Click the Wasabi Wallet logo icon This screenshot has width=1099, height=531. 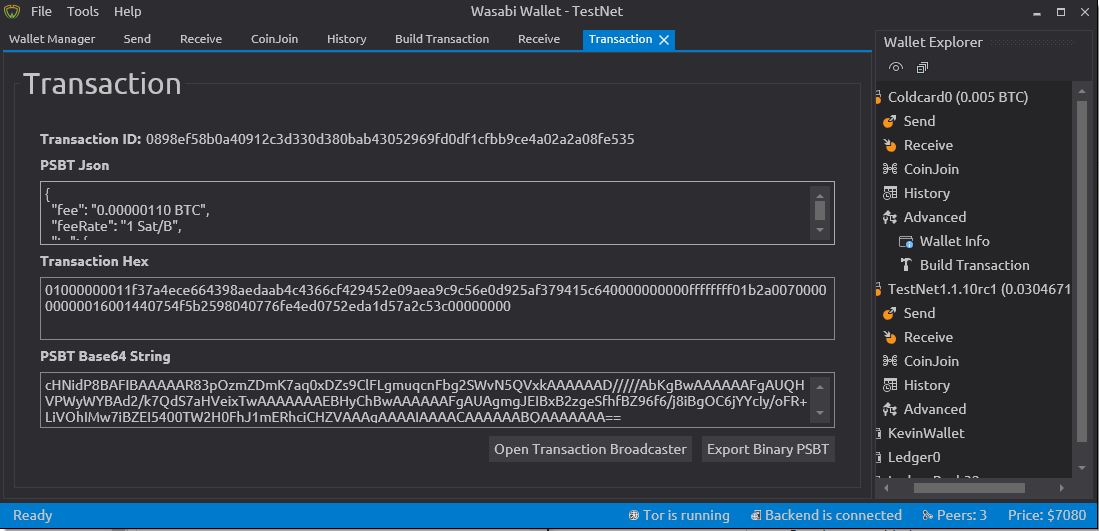pyautogui.click(x=12, y=11)
